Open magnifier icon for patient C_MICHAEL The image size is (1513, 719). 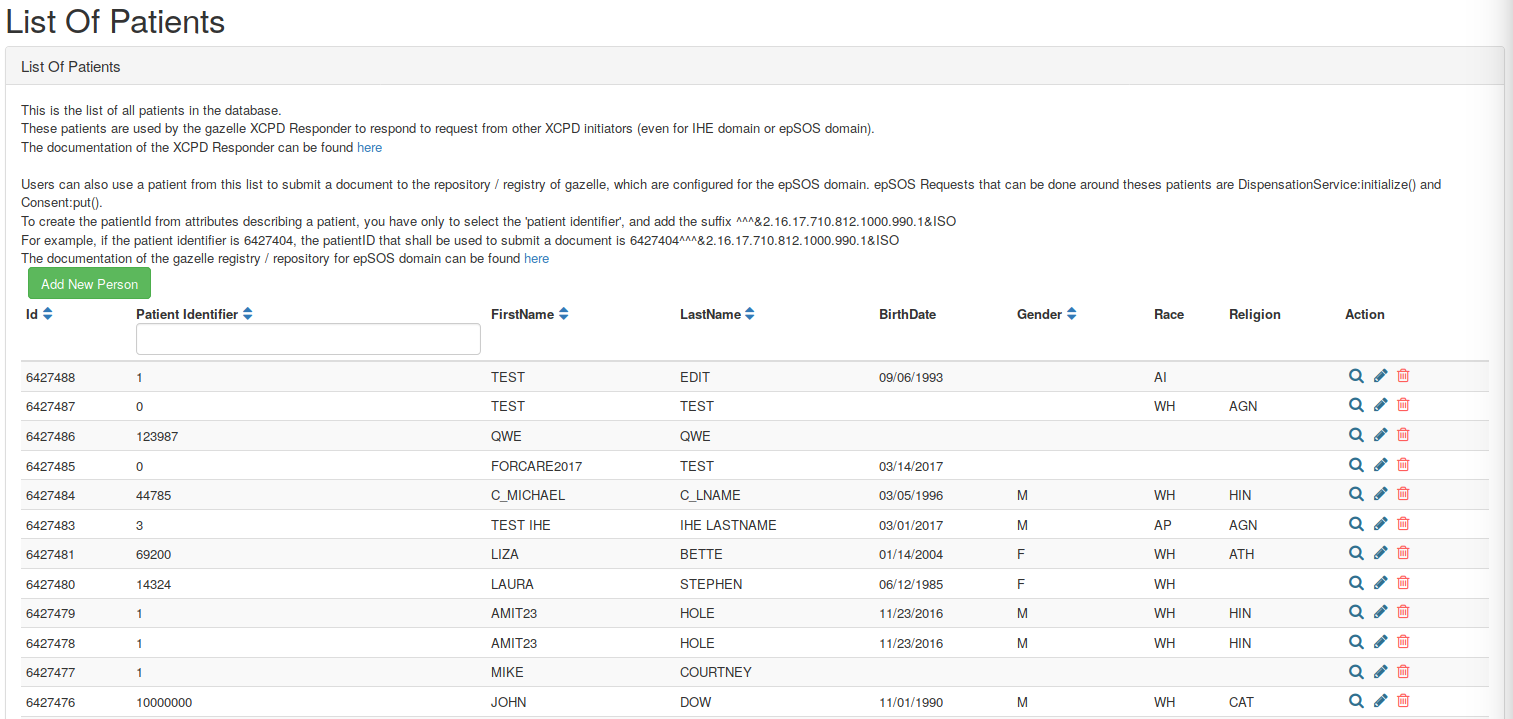(x=1356, y=494)
